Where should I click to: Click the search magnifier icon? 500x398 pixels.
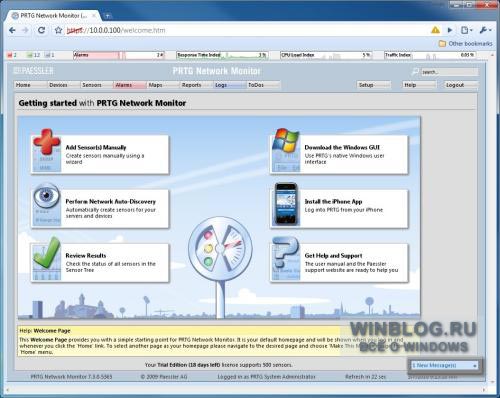coord(415,72)
